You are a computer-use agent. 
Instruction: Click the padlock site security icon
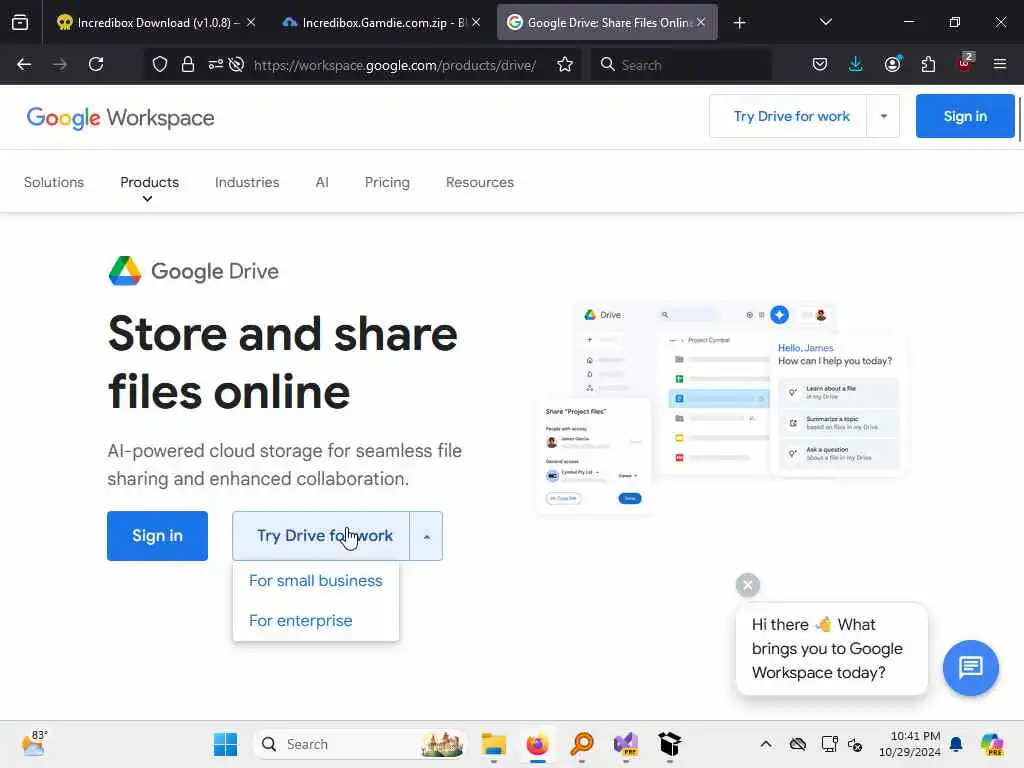pyautogui.click(x=187, y=64)
